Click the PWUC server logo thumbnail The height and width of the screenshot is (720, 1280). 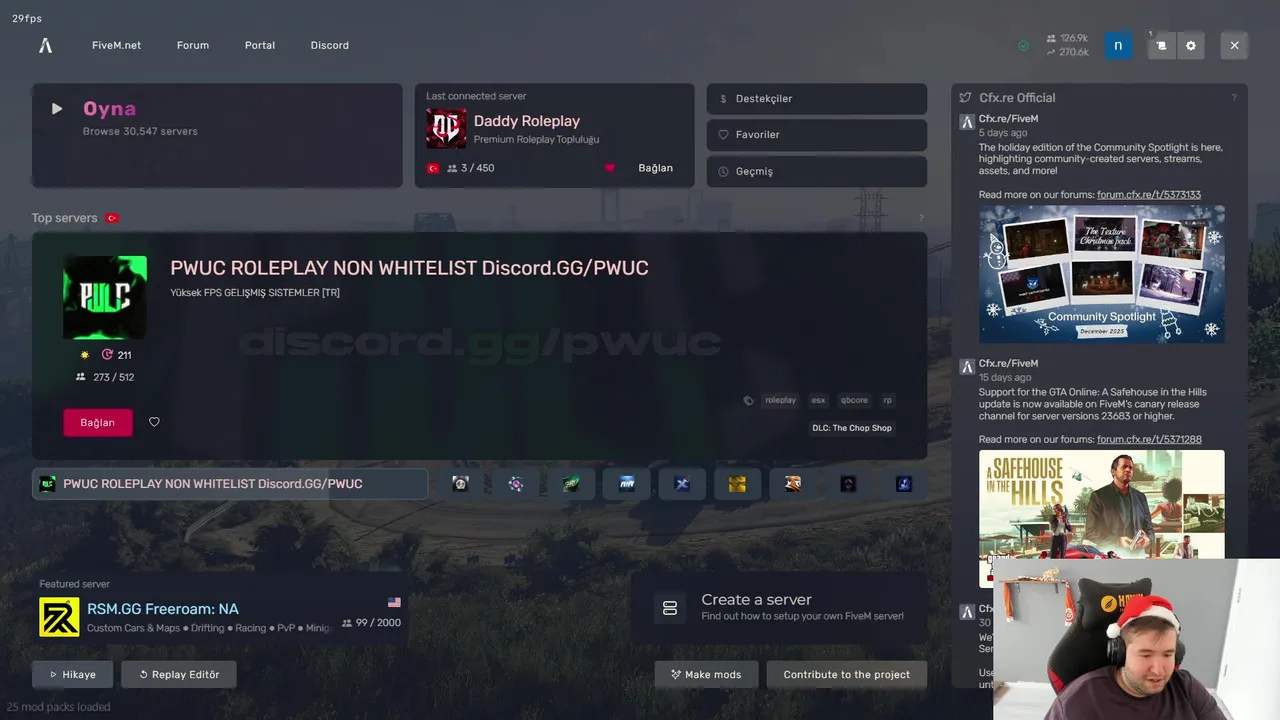pyautogui.click(x=105, y=297)
